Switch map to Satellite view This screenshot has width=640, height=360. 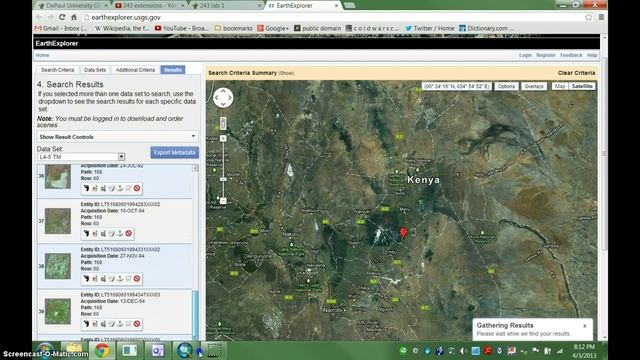[x=582, y=86]
